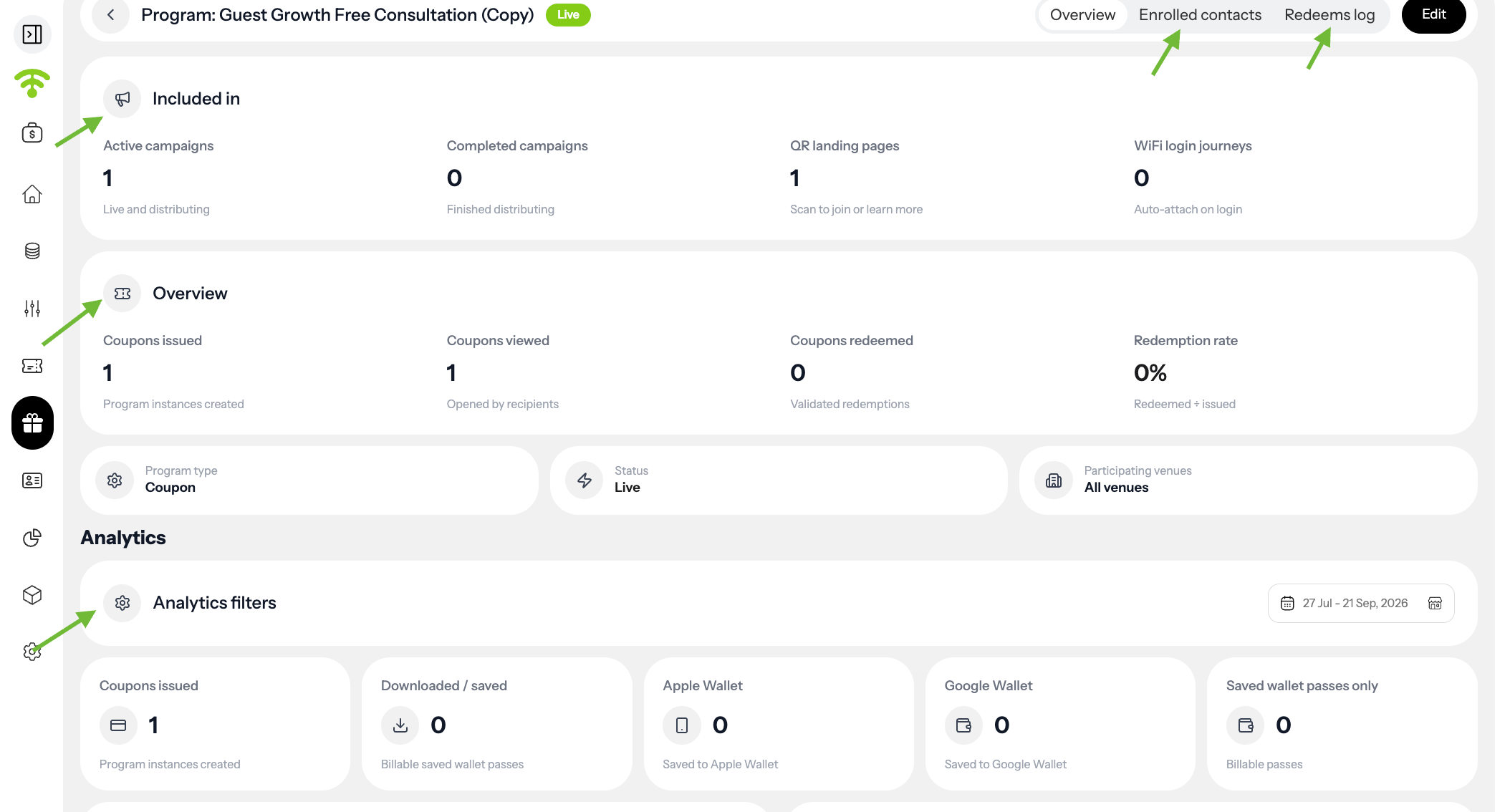Click the wallet icon under Saved wallet passes only
Image resolution: width=1510 pixels, height=812 pixels.
click(x=1246, y=725)
